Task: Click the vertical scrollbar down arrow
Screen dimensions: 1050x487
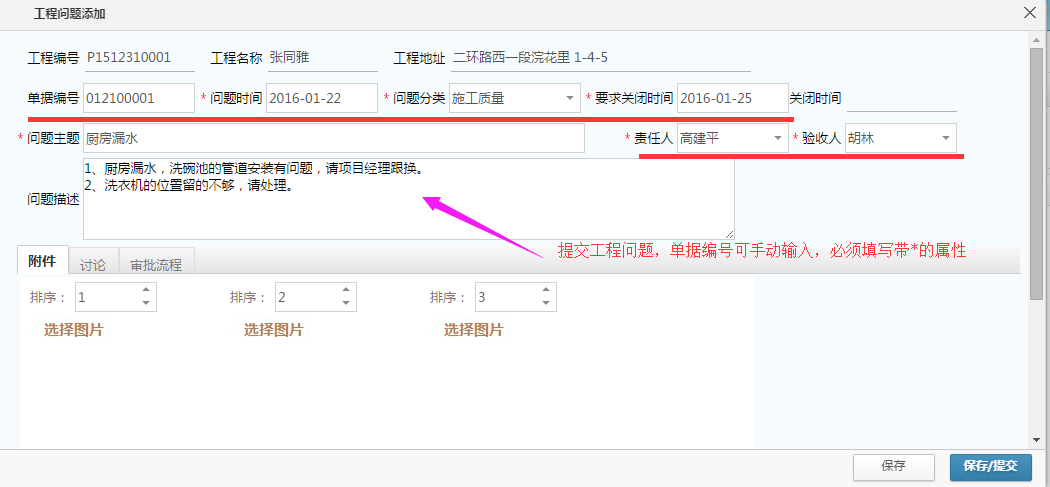Action: click(x=1037, y=440)
